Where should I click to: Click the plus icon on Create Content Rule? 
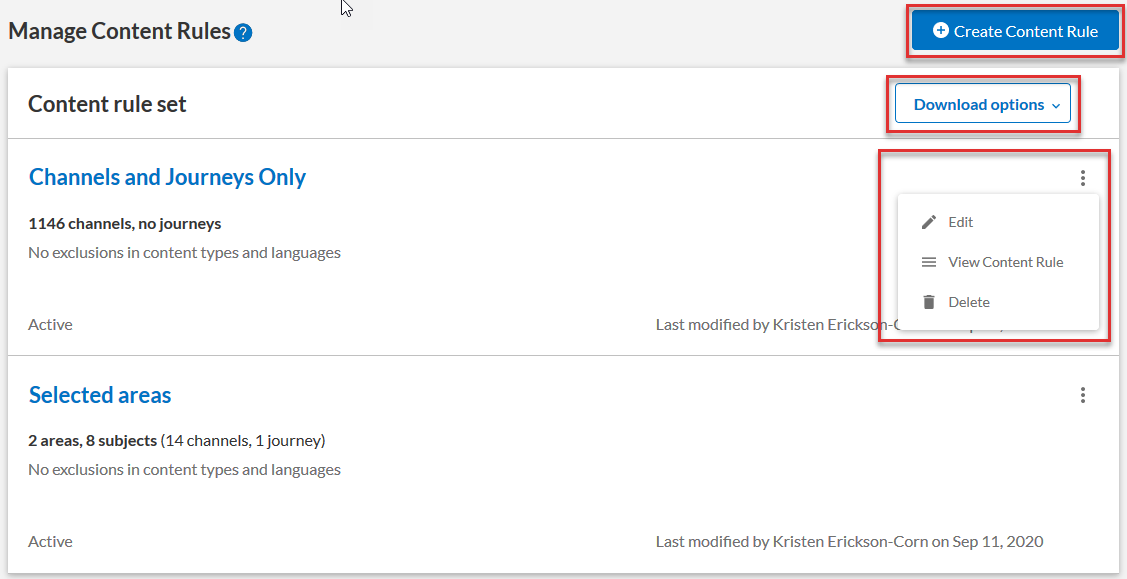point(940,31)
